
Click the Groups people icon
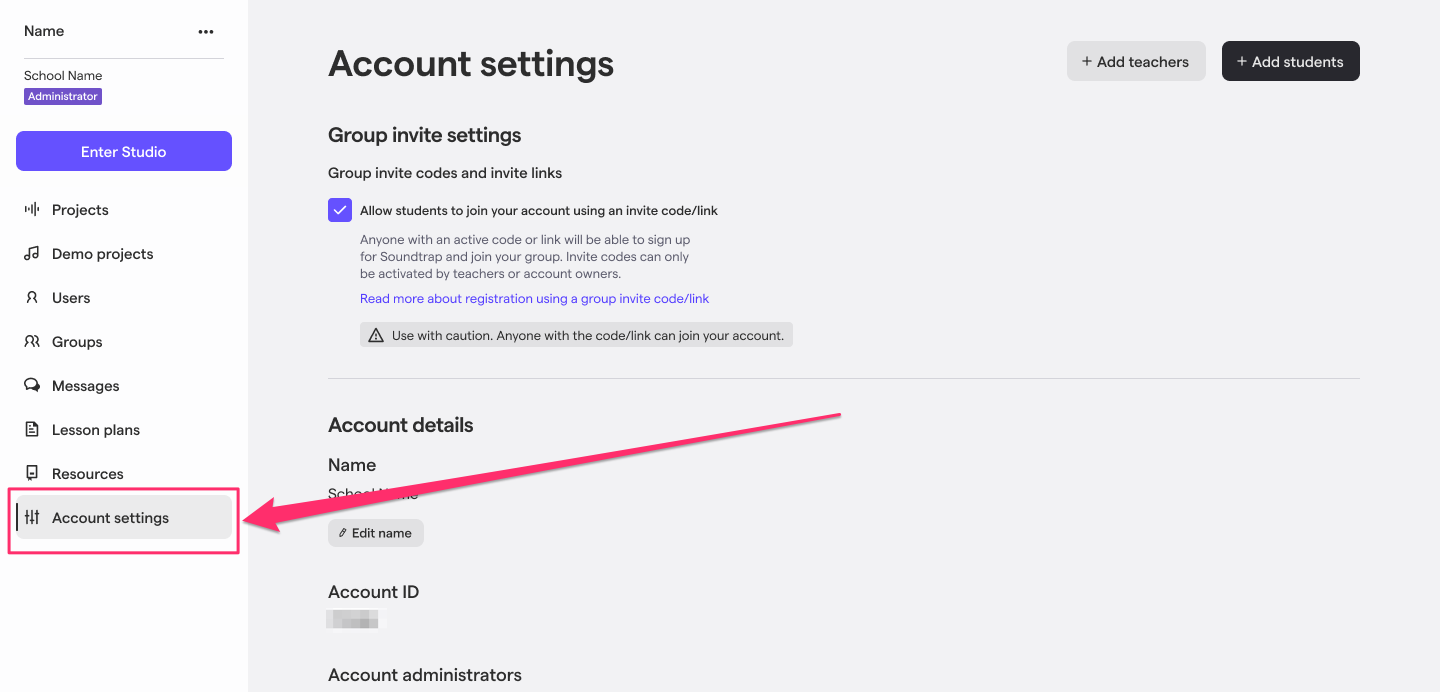pyautogui.click(x=32, y=342)
